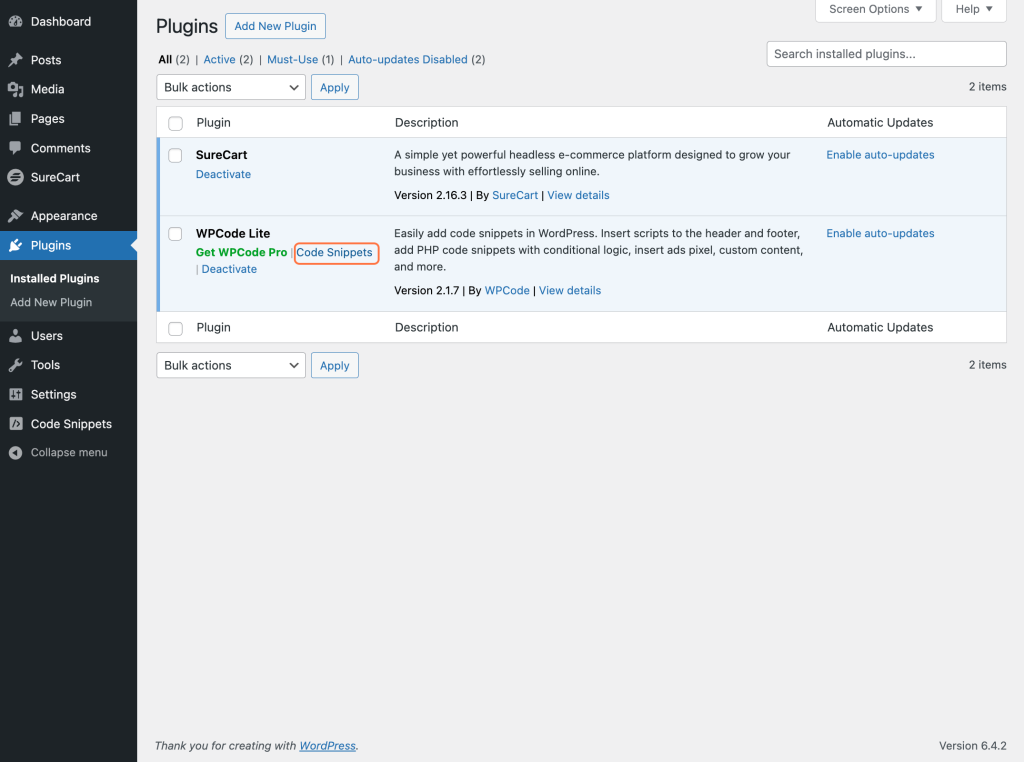The height and width of the screenshot is (762, 1024).
Task: Enable auto-updates for WPCode Lite
Action: [x=880, y=233]
